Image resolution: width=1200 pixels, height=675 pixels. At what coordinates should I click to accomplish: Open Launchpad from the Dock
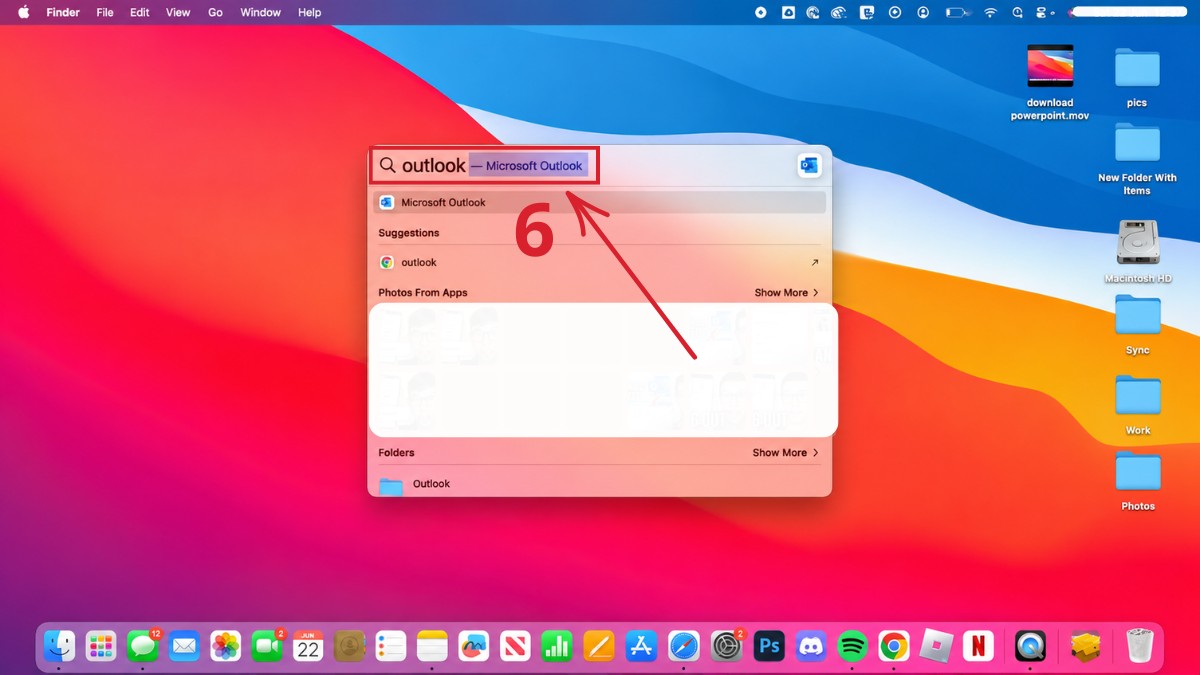coord(101,646)
